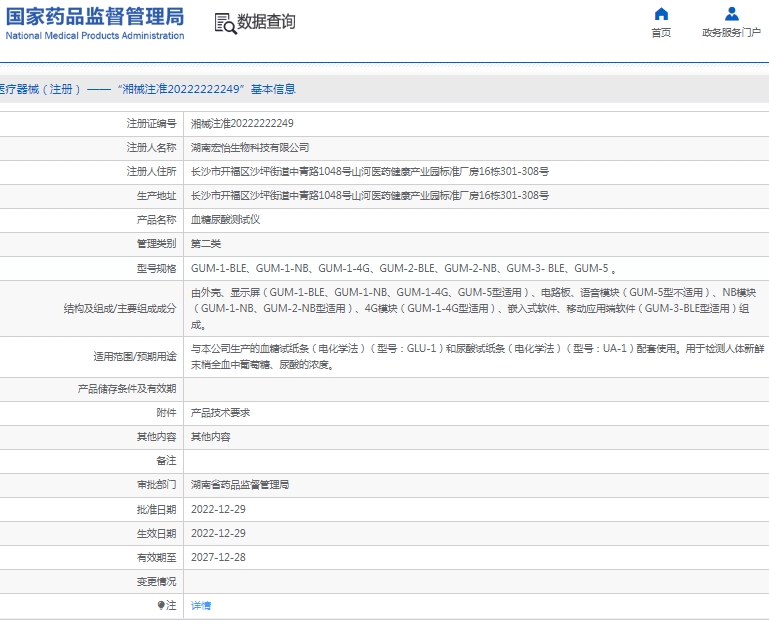
Task: Click the 批准日期 value 2022-12-29
Action: click(218, 509)
